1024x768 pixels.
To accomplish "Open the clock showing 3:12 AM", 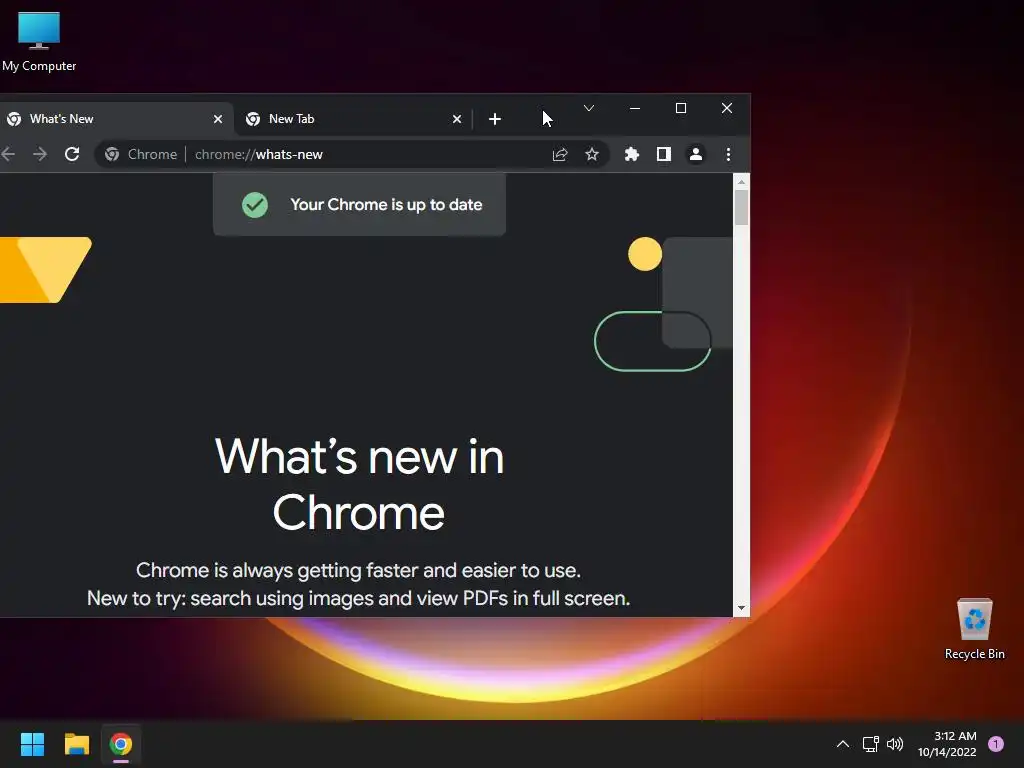I will tap(947, 744).
